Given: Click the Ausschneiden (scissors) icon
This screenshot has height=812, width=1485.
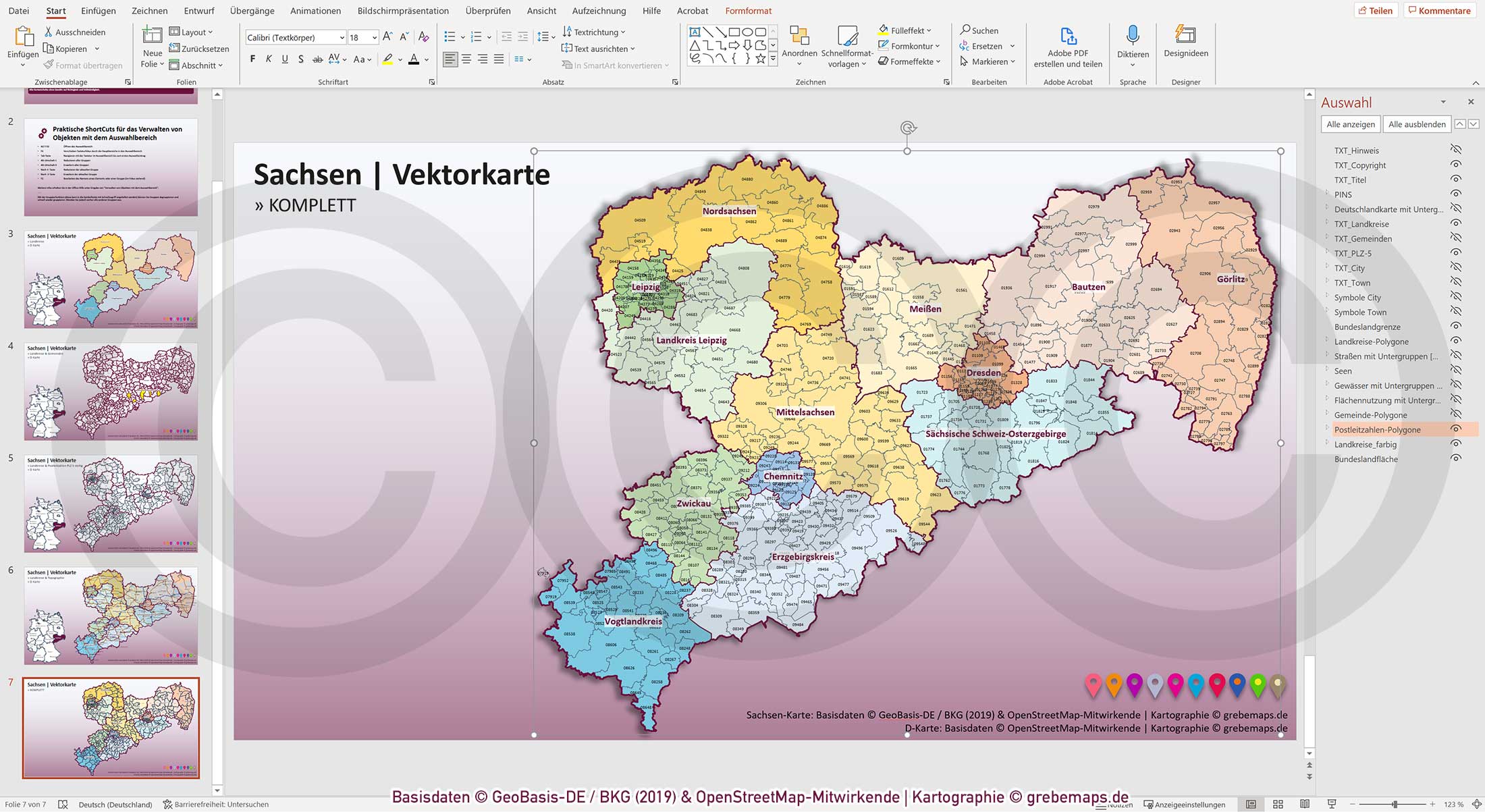Looking at the screenshot, I should coord(49,31).
